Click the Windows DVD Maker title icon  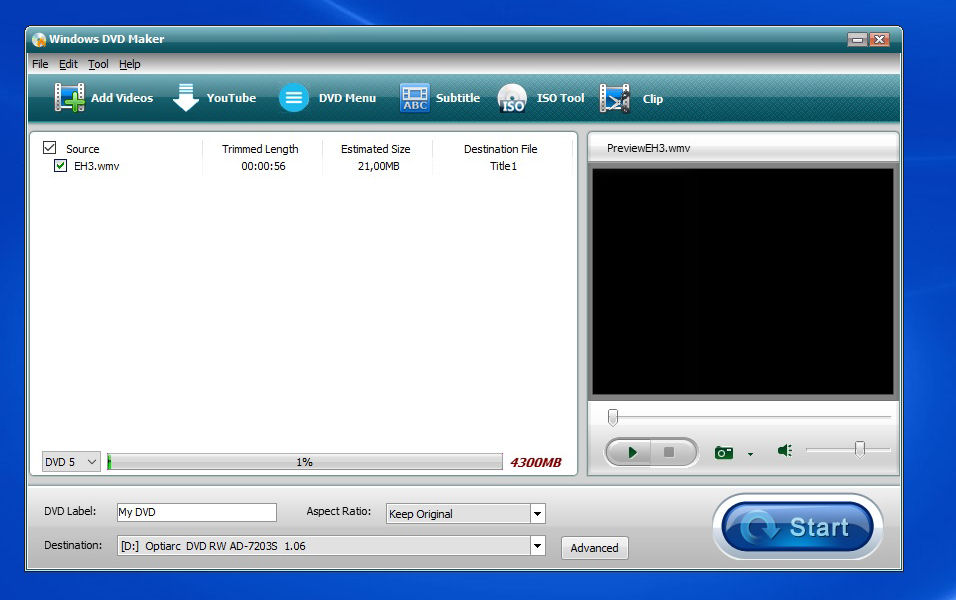39,40
